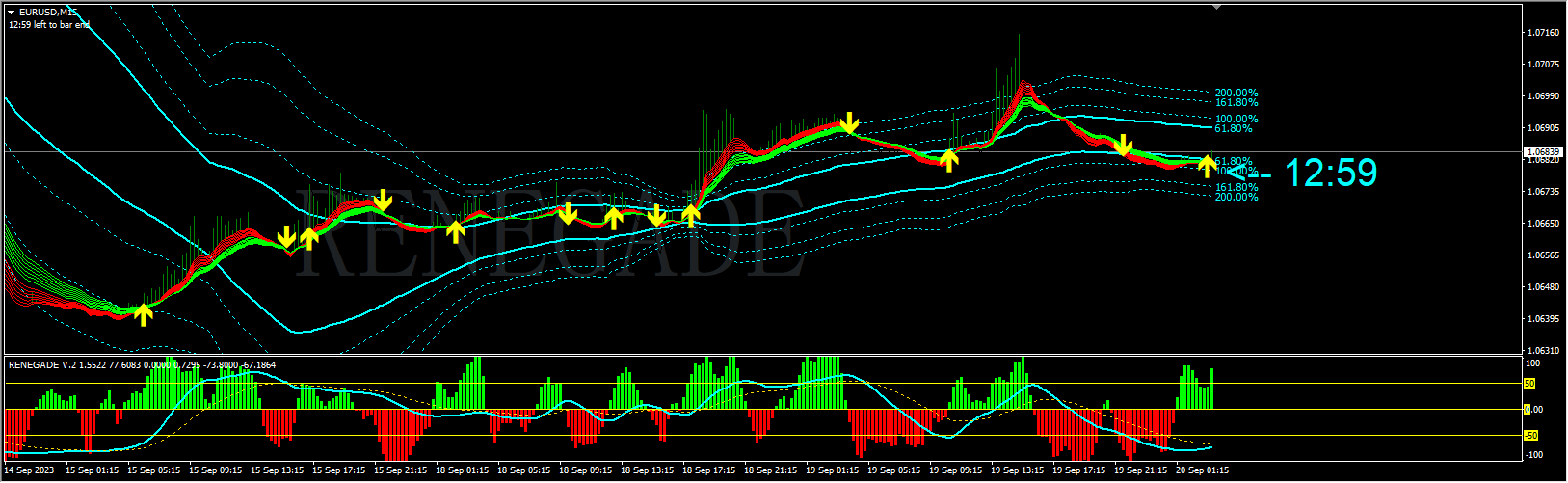The height and width of the screenshot is (483, 1568).
Task: Click the 20 Sep 01:15 time axis label
Action: click(1202, 471)
